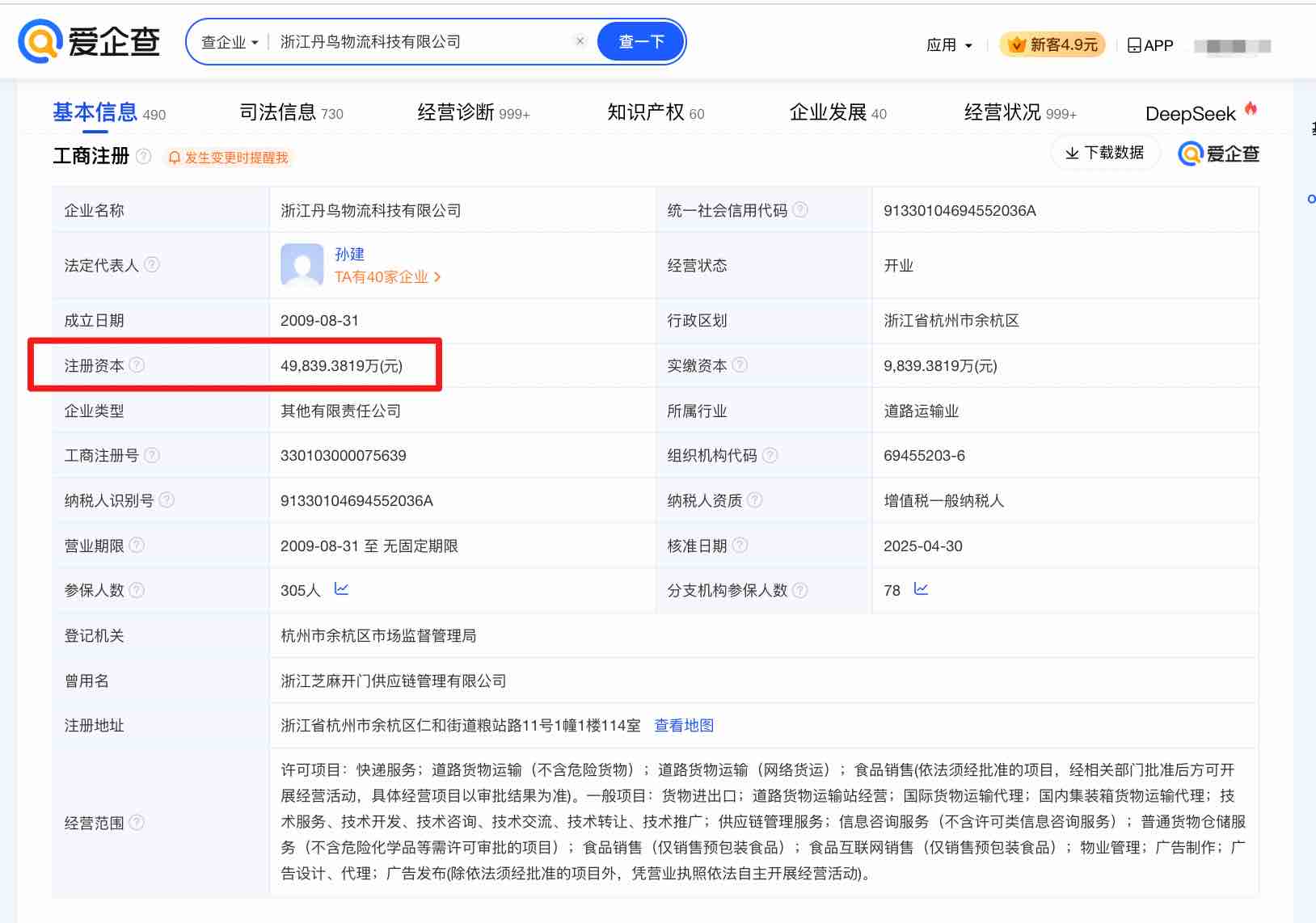Open the trend chart icon beside 305人
Viewport: 1316px width, 923px height.
341,589
